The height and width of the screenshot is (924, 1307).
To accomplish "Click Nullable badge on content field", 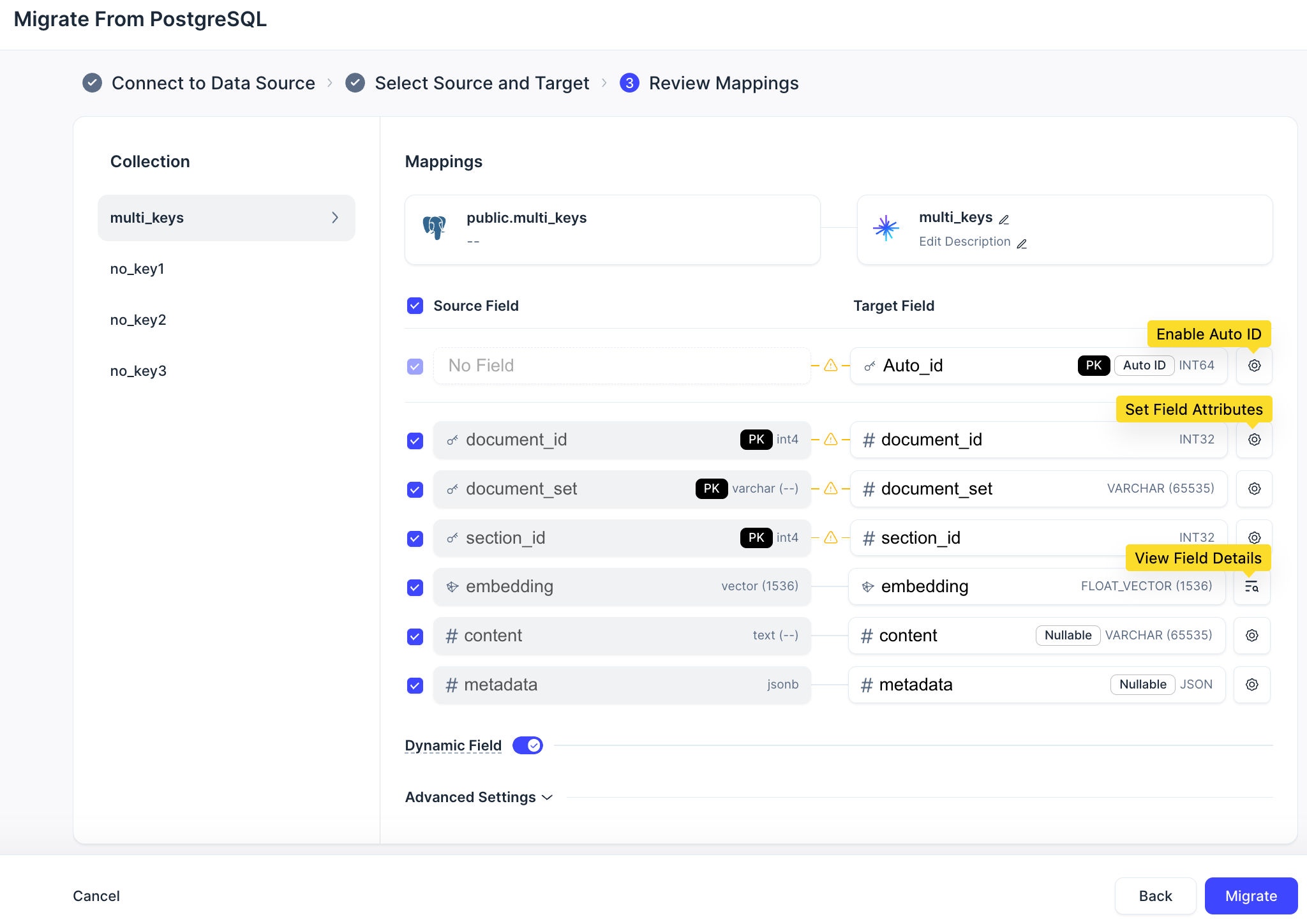I will click(x=1068, y=636).
